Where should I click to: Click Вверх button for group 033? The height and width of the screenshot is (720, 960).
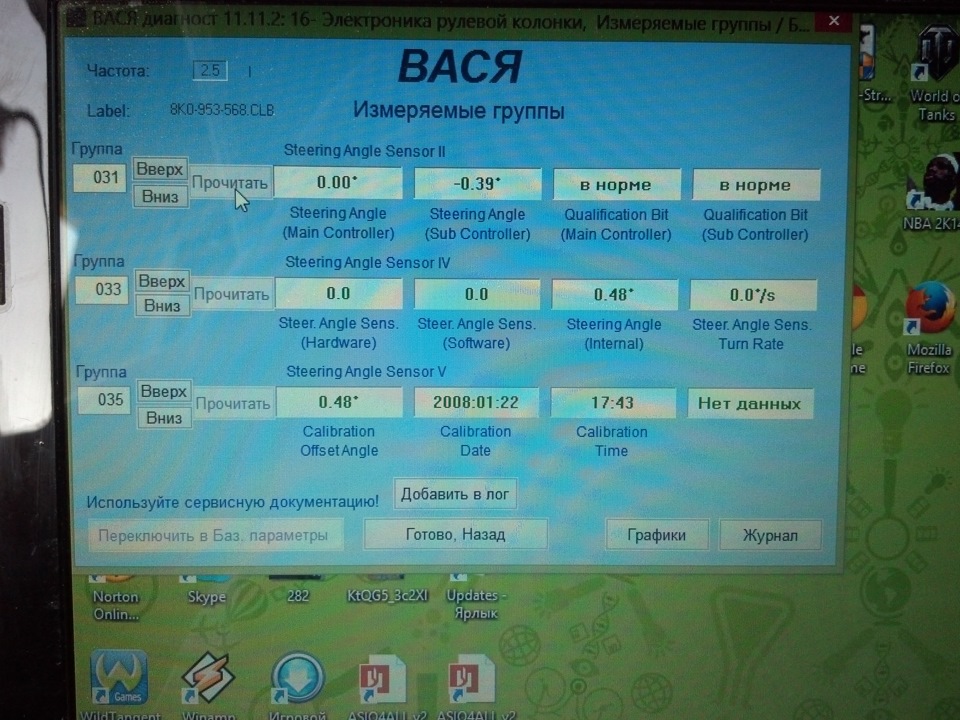[x=162, y=282]
